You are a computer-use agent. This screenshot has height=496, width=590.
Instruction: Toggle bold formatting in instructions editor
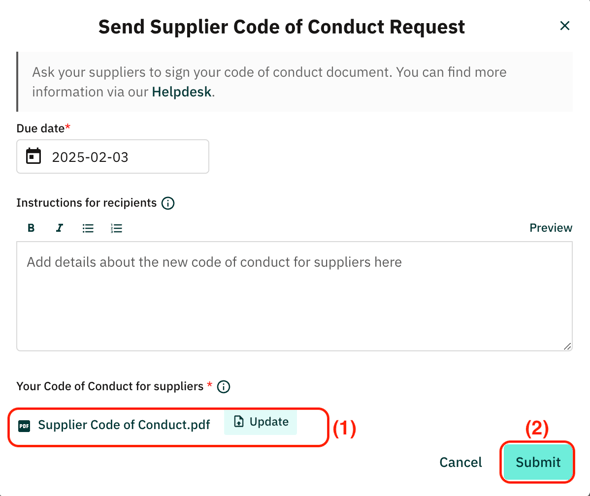[31, 228]
